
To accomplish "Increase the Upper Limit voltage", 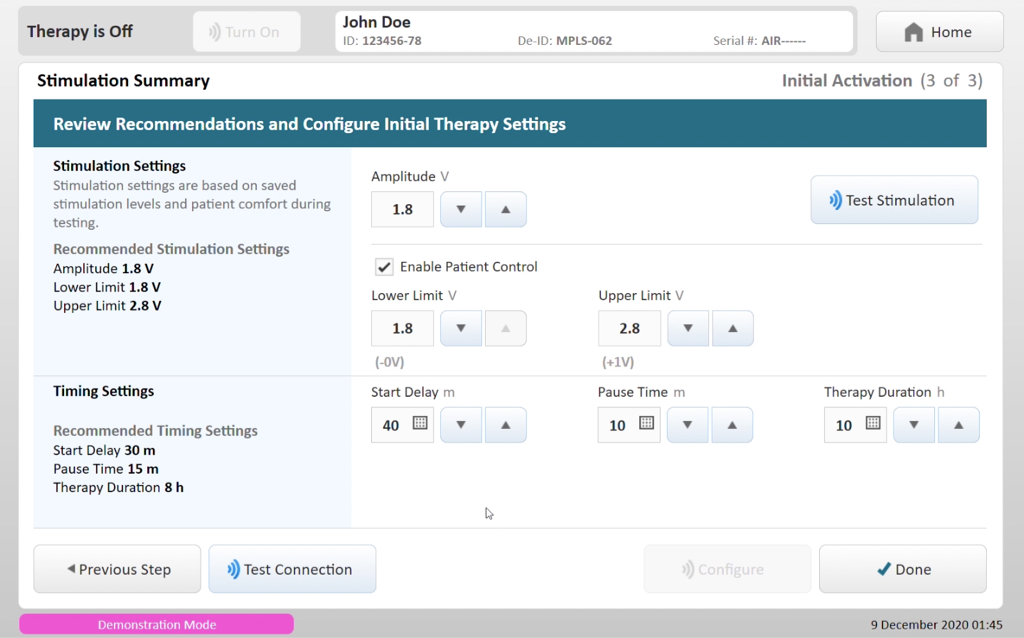I will [x=733, y=328].
